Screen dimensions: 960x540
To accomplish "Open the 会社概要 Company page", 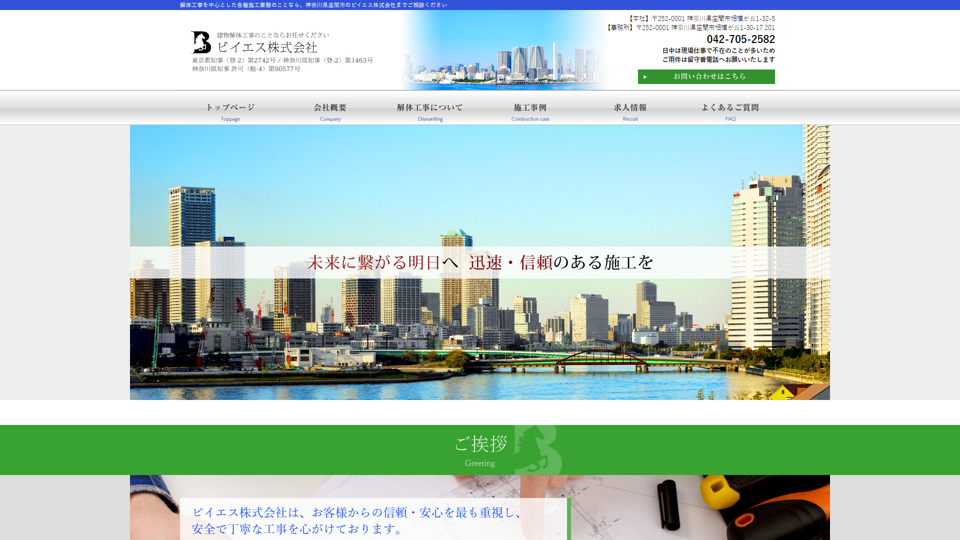I will [330, 111].
